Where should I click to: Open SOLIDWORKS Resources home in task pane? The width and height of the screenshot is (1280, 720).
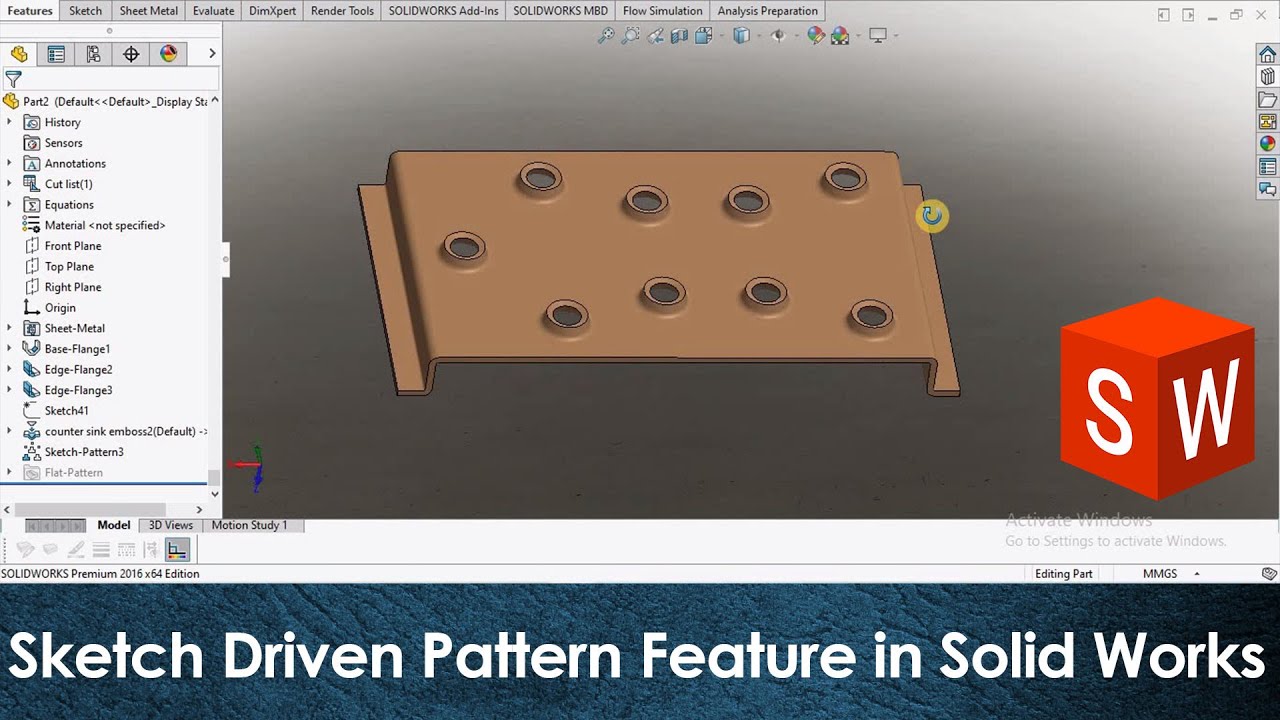pyautogui.click(x=1267, y=55)
